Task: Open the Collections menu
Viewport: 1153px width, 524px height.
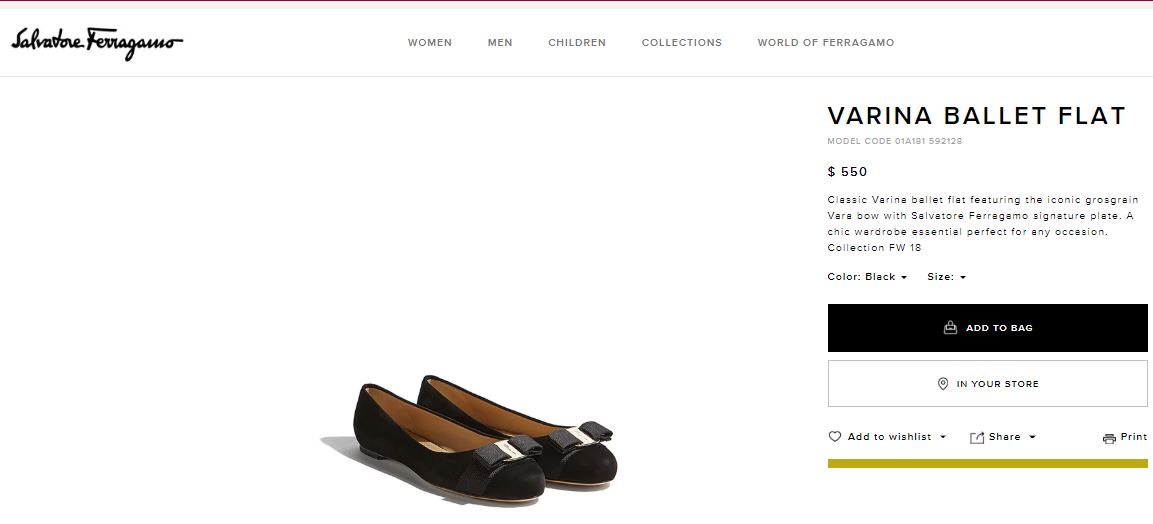Action: coord(682,43)
